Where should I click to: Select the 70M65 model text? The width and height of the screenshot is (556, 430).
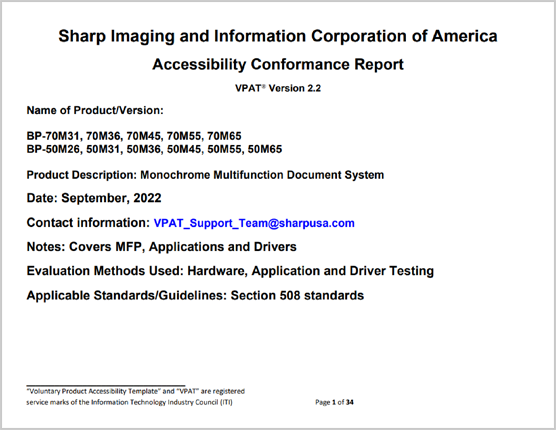coord(224,136)
